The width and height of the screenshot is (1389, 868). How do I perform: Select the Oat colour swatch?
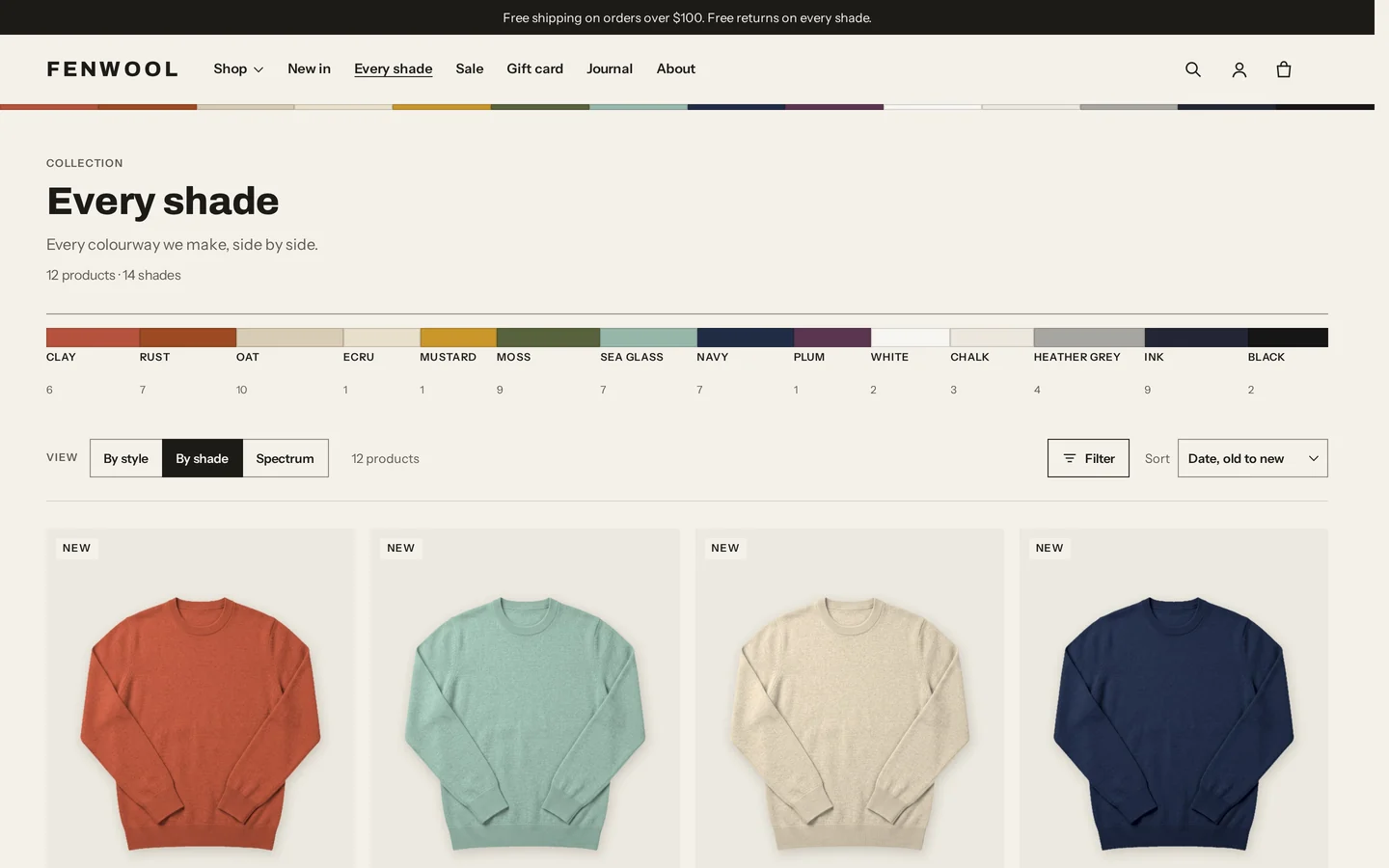289,338
